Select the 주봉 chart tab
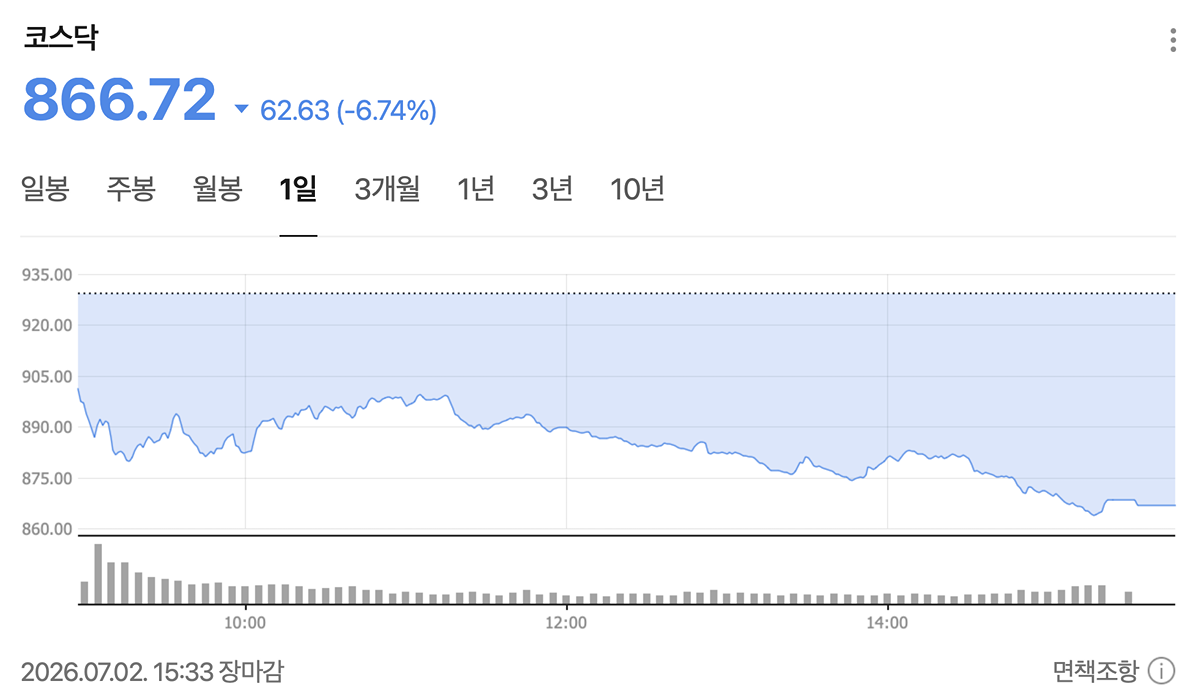1200x700 pixels. 131,189
